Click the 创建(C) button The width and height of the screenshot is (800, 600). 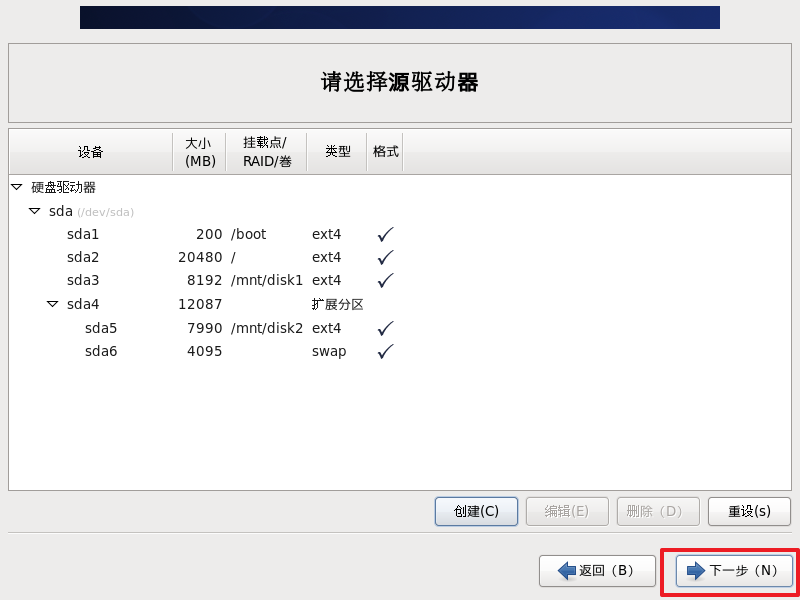pyautogui.click(x=476, y=511)
